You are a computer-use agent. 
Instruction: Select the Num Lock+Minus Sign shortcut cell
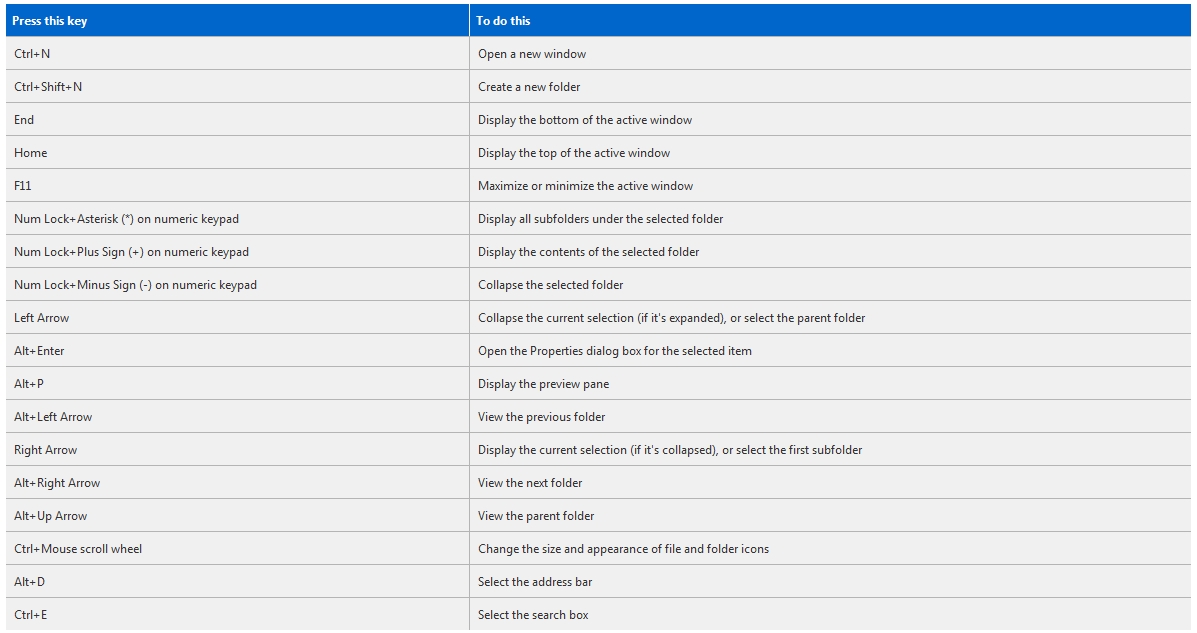(135, 285)
